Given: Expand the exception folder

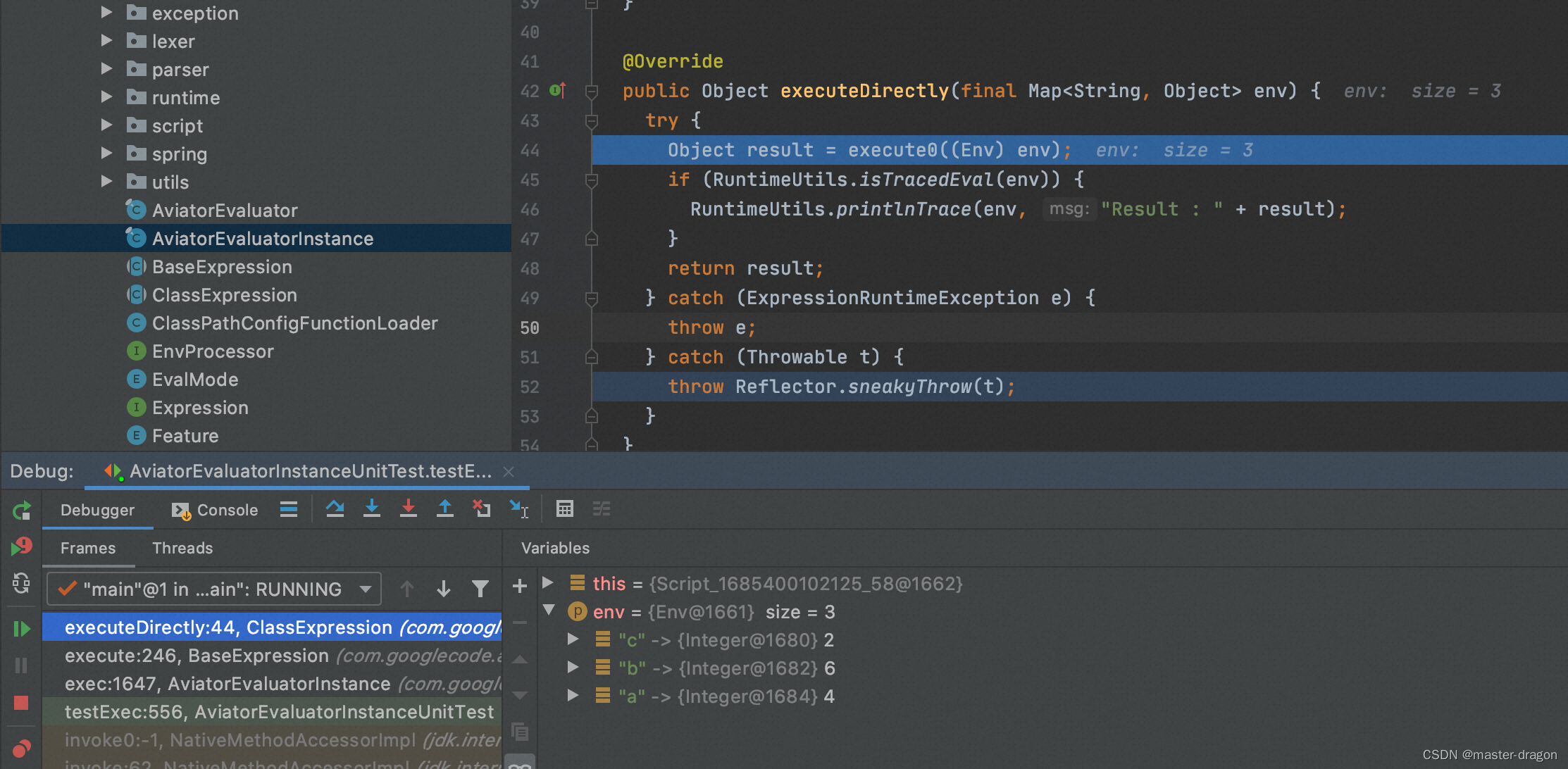Looking at the screenshot, I should [x=107, y=13].
